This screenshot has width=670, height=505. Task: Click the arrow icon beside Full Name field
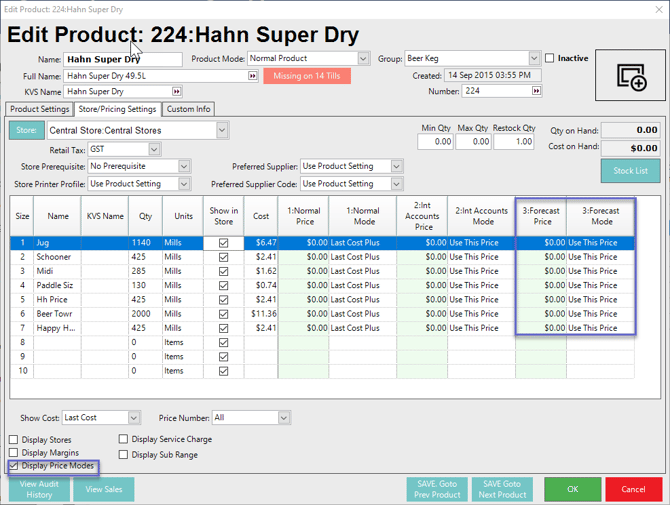253,76
